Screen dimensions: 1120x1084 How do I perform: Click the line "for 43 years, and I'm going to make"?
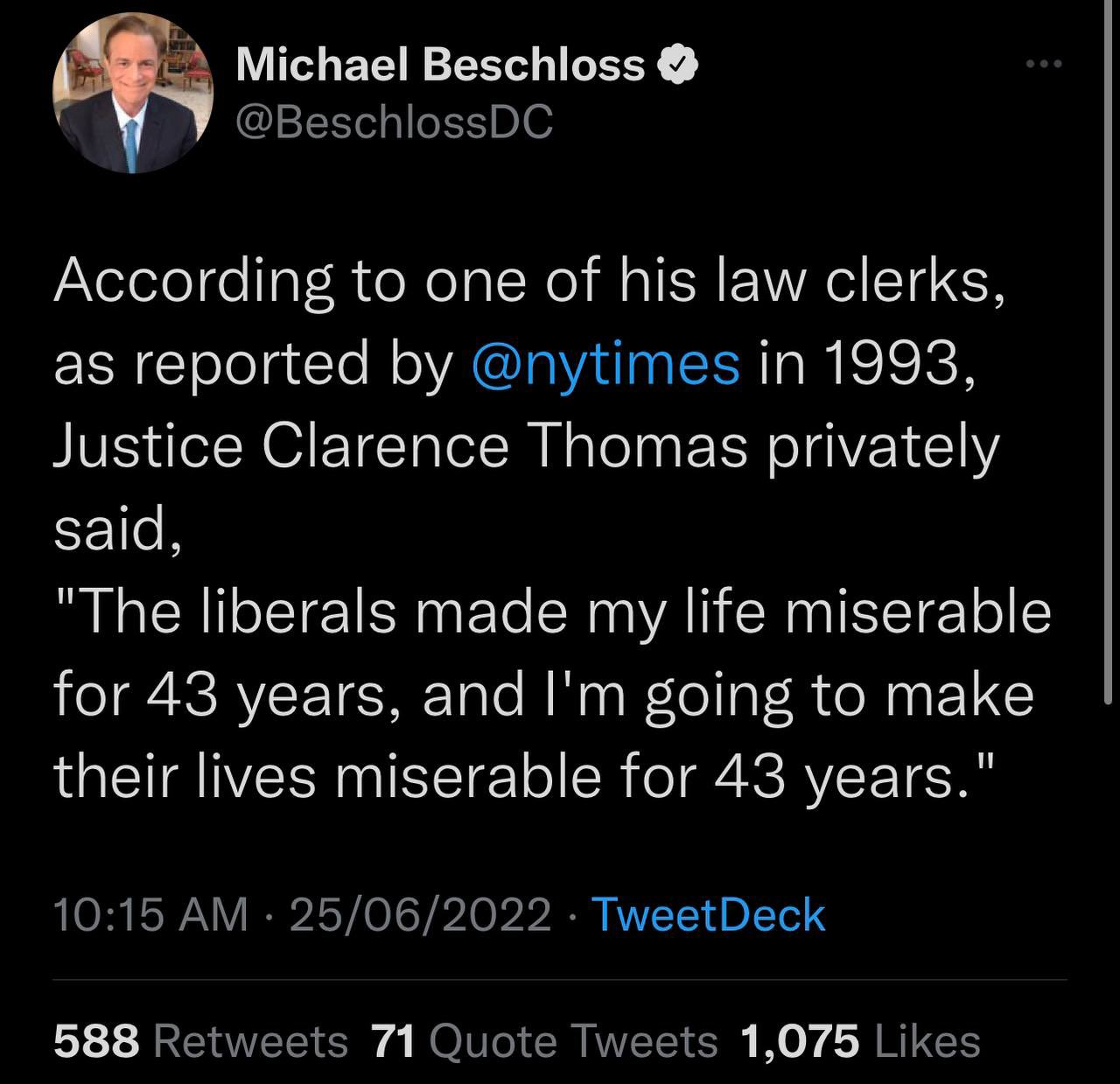[544, 696]
